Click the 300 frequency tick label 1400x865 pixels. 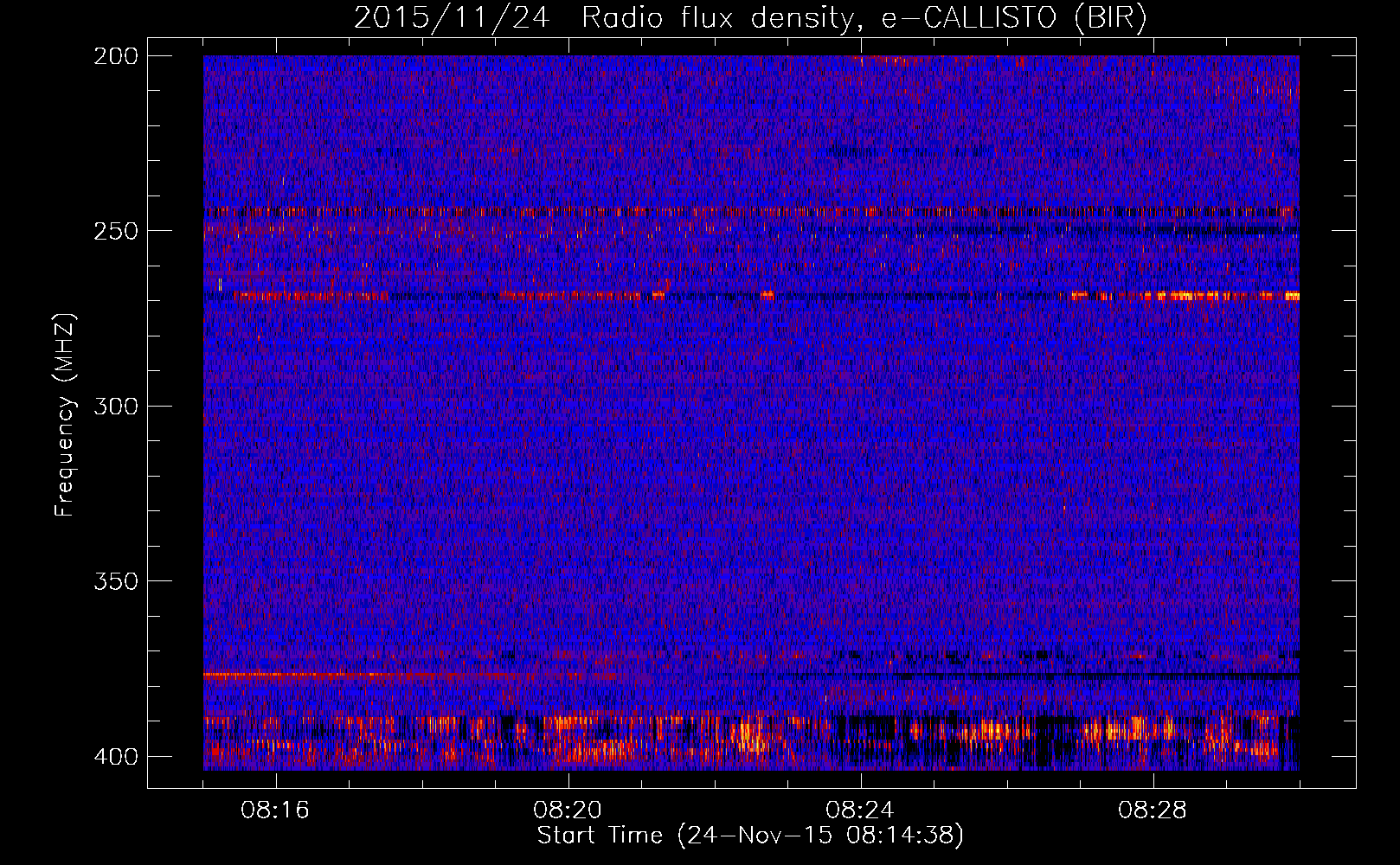(115, 407)
